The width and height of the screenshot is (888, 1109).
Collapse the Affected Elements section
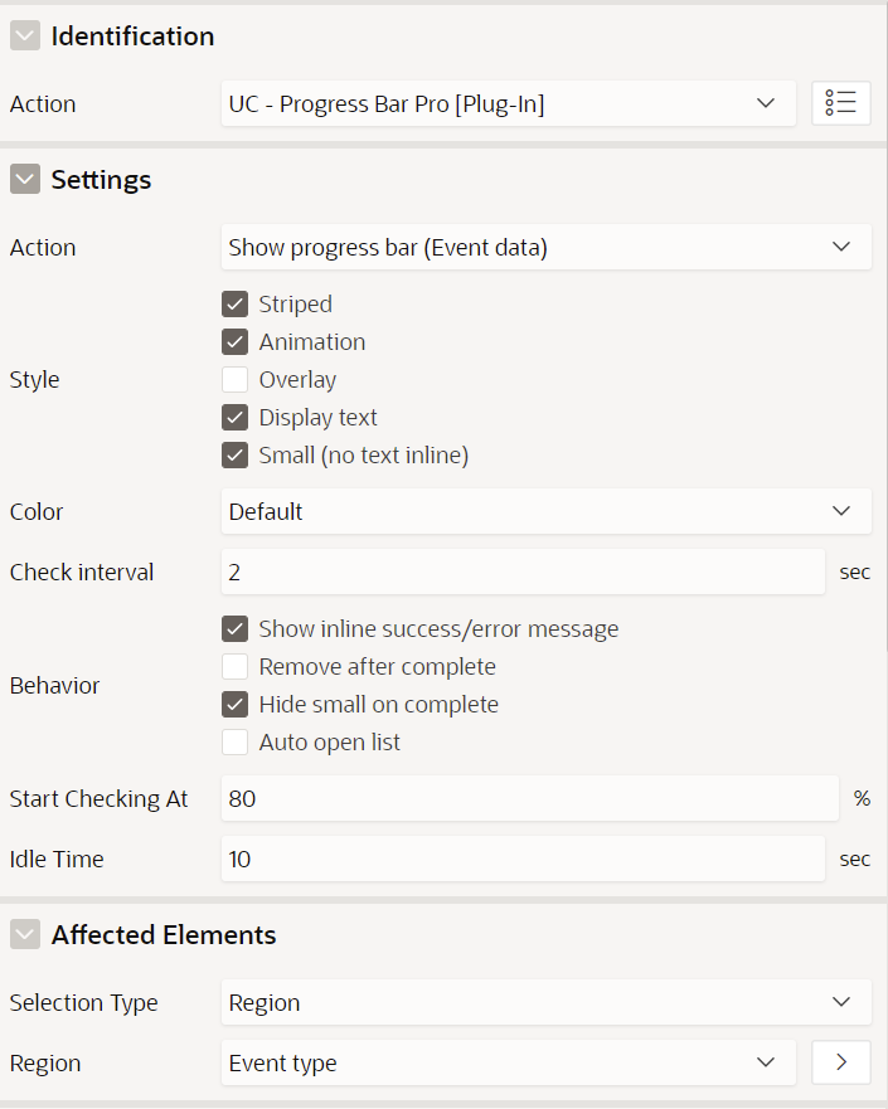pos(25,934)
